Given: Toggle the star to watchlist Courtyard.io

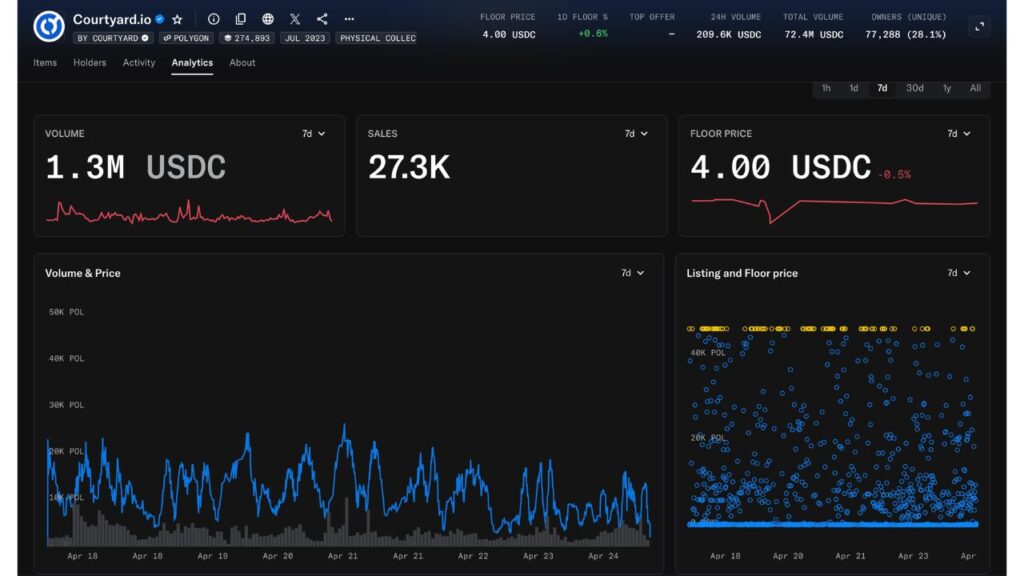Looking at the screenshot, I should [175, 18].
